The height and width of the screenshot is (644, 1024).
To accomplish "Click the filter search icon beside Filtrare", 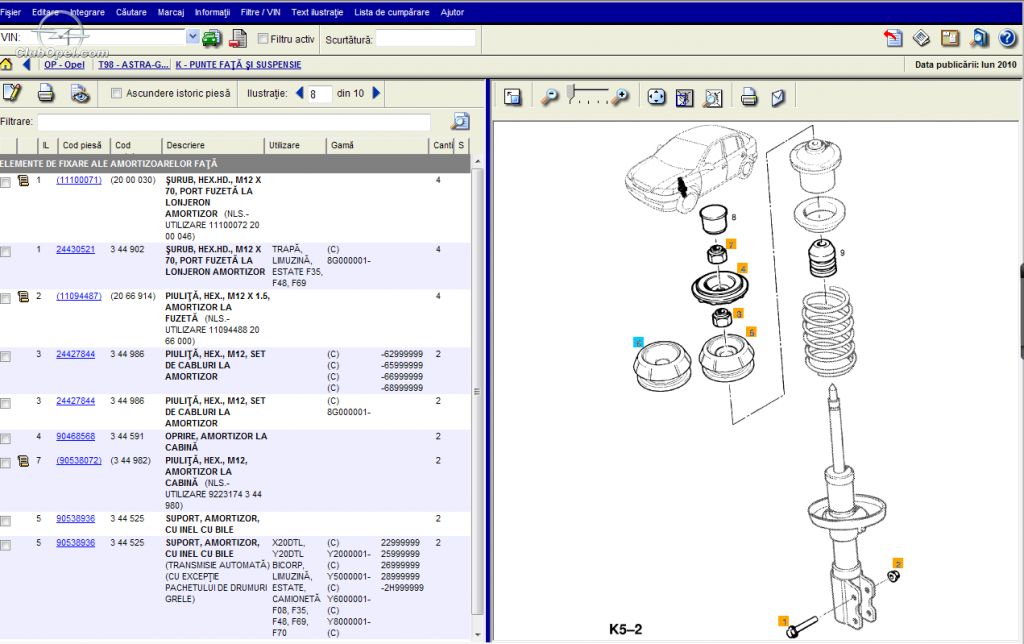I will [x=460, y=121].
